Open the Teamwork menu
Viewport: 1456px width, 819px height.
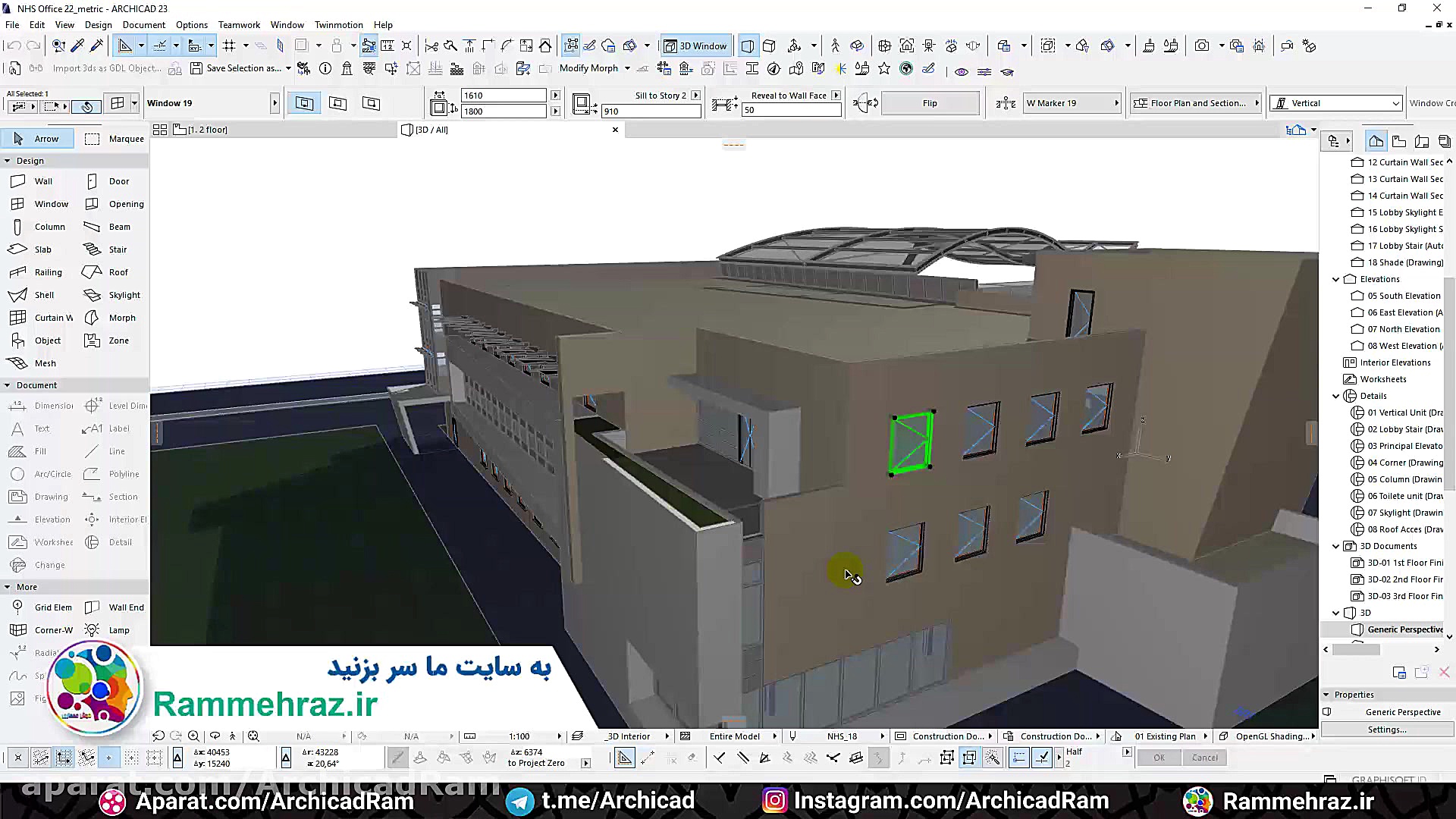[239, 25]
